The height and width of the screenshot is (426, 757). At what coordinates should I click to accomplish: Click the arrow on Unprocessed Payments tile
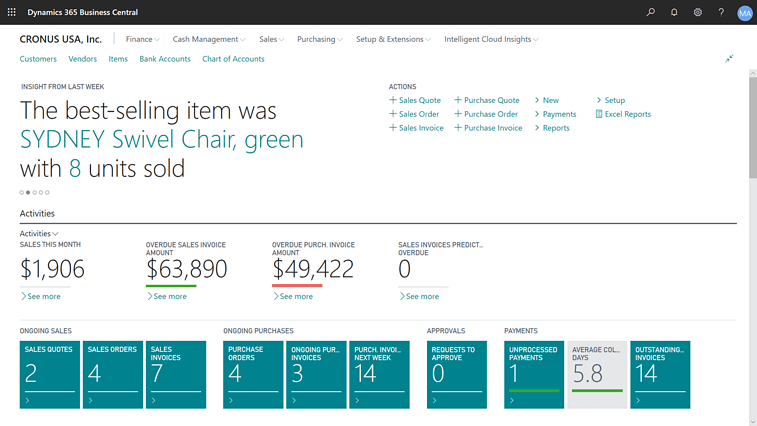[512, 400]
